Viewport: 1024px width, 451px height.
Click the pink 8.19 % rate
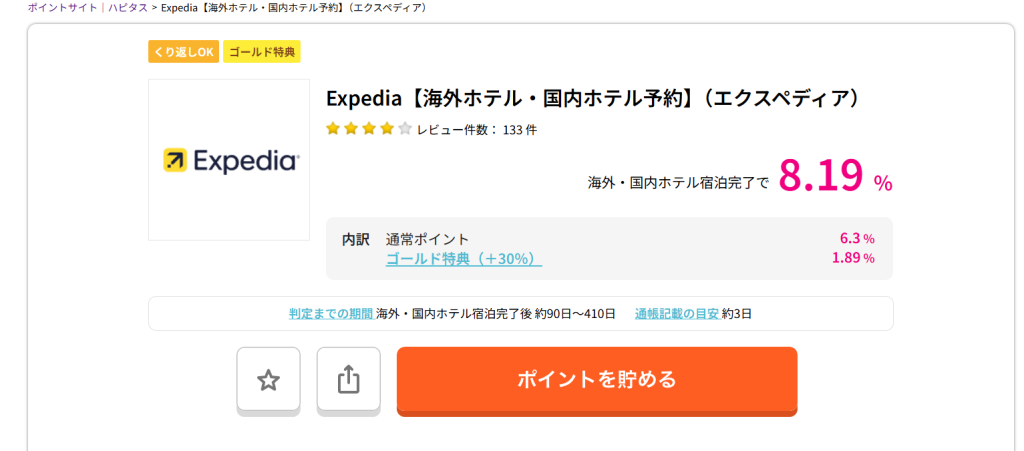point(834,176)
